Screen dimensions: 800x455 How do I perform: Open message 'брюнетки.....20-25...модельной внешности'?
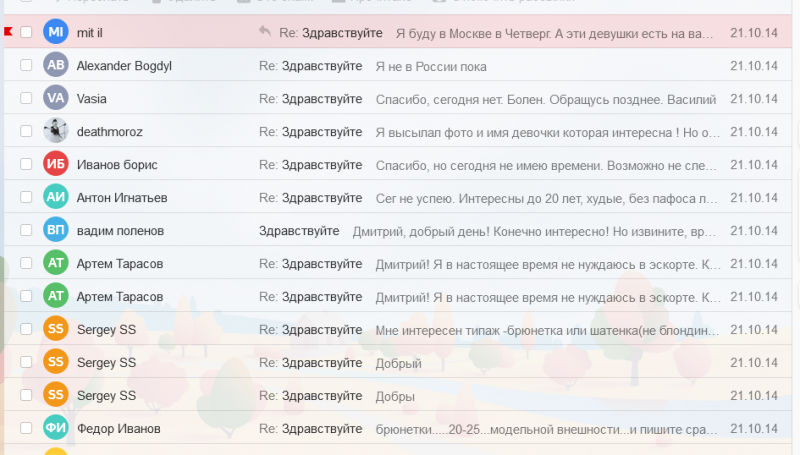[x=546, y=429]
